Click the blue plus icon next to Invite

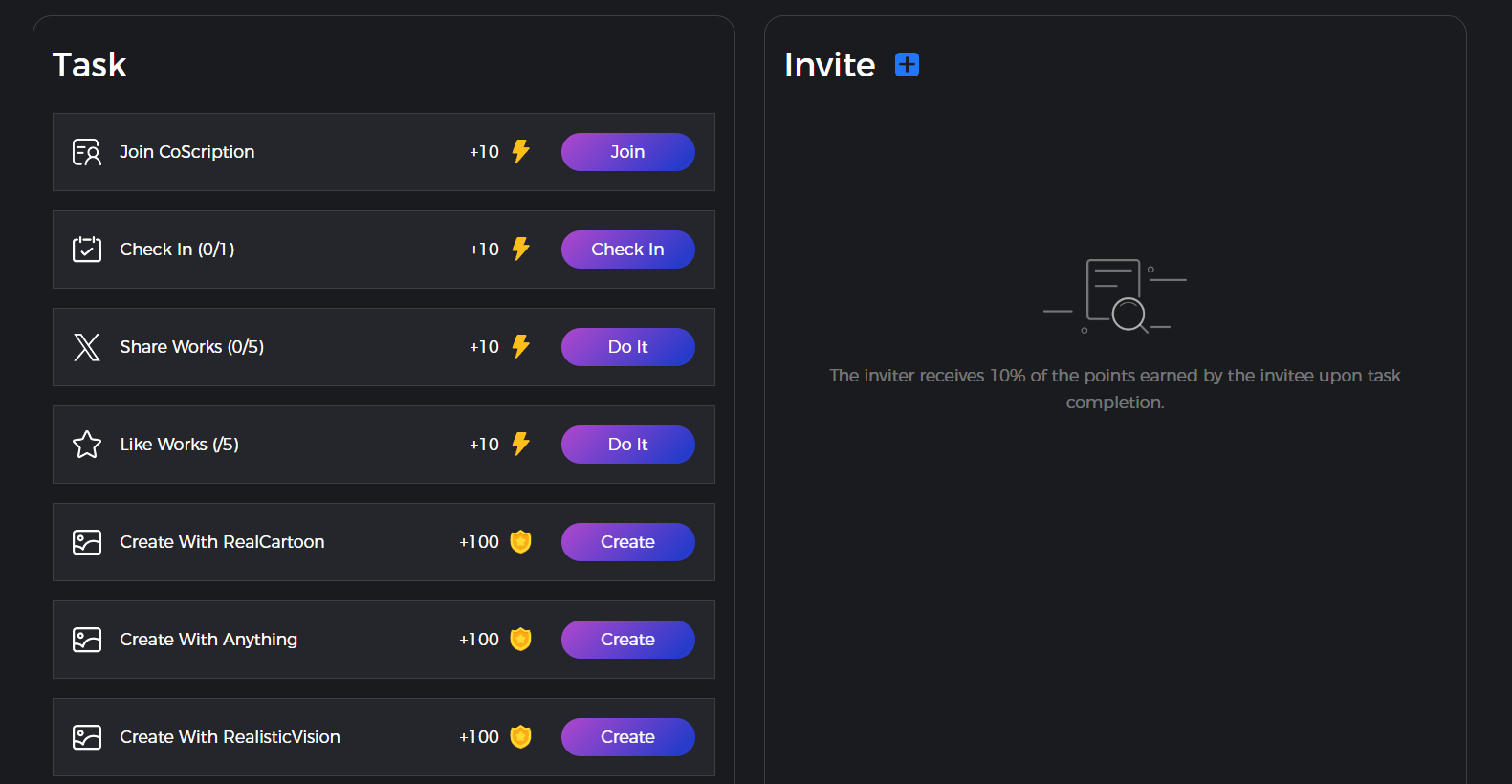click(x=905, y=64)
